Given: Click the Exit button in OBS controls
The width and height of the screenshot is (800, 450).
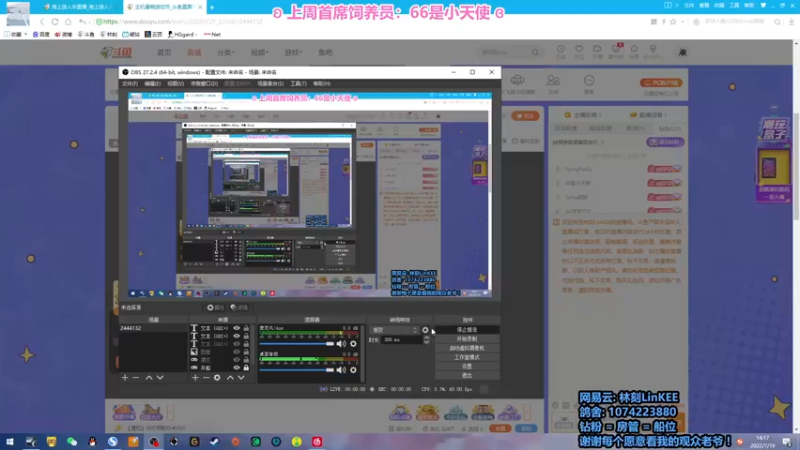Looking at the screenshot, I should coord(467,376).
